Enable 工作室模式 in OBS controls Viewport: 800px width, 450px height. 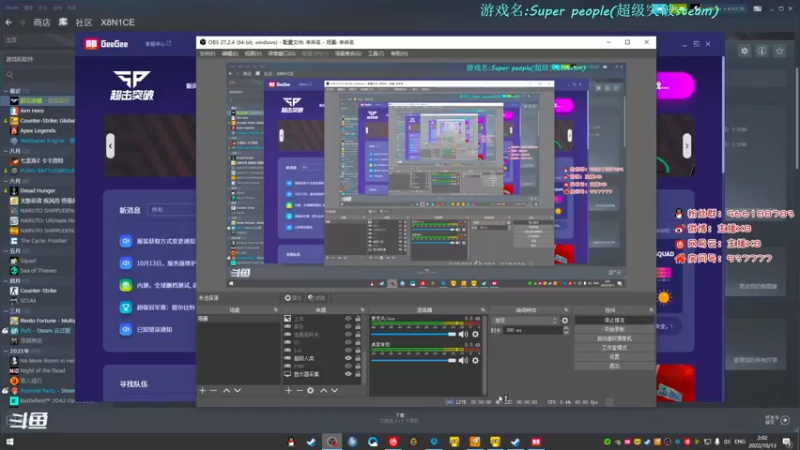coord(614,348)
